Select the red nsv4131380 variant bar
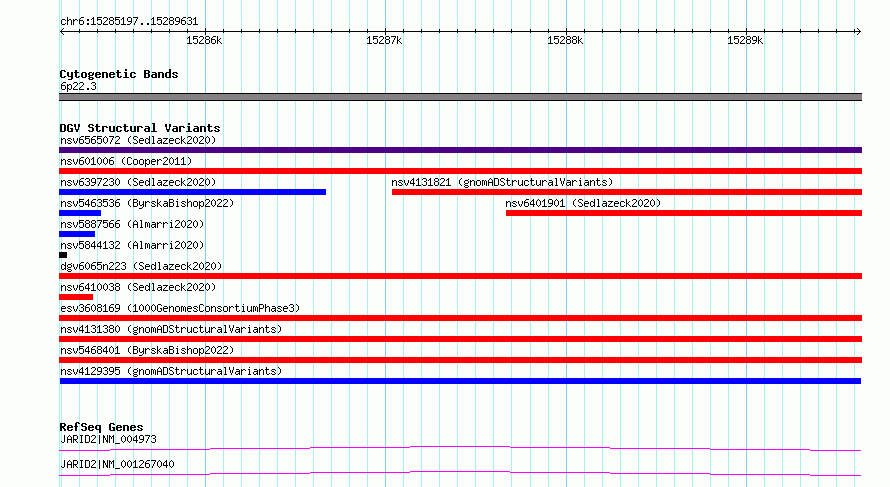Image resolution: width=890 pixels, height=487 pixels. [460, 339]
